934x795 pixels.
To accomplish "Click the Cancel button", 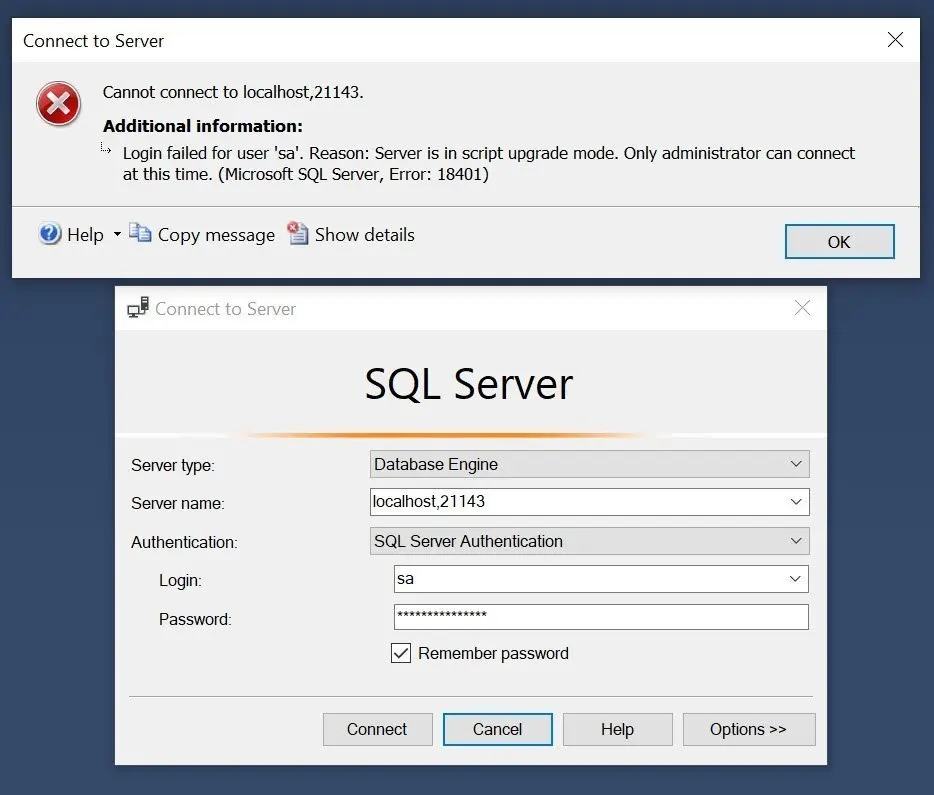I will (x=497, y=729).
